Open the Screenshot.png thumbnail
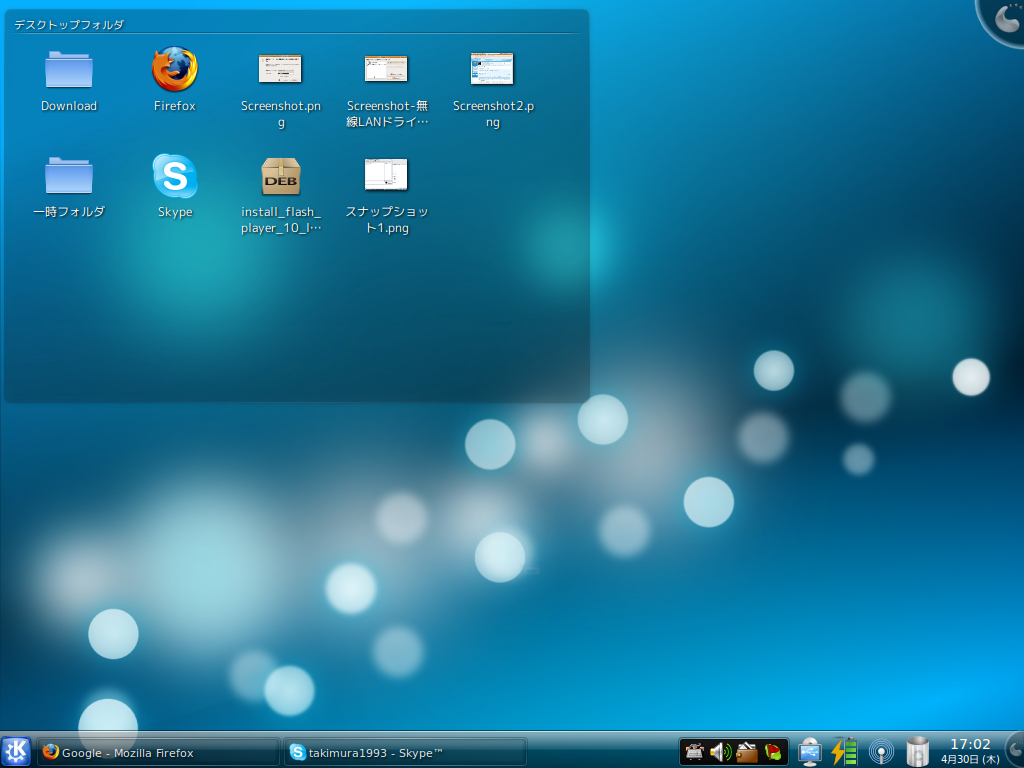This screenshot has width=1024, height=768. coord(280,69)
